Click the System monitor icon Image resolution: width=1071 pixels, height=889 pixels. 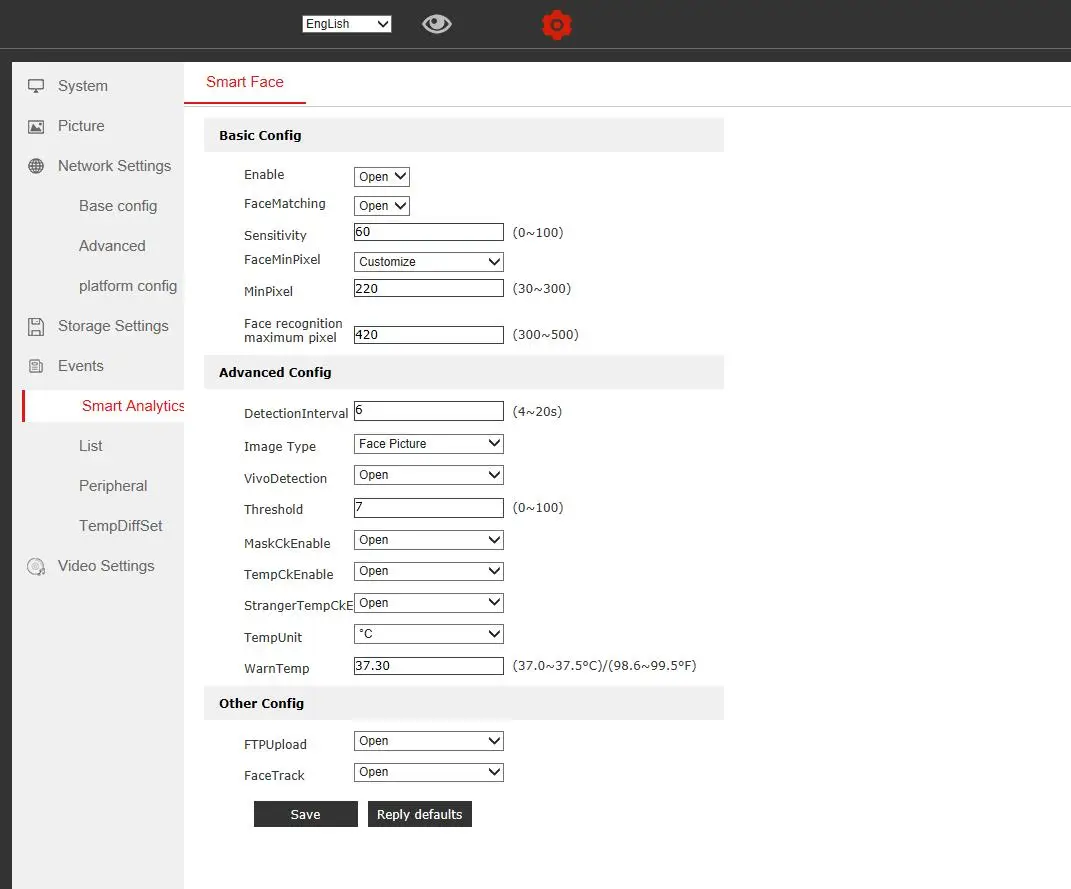pyautogui.click(x=36, y=86)
